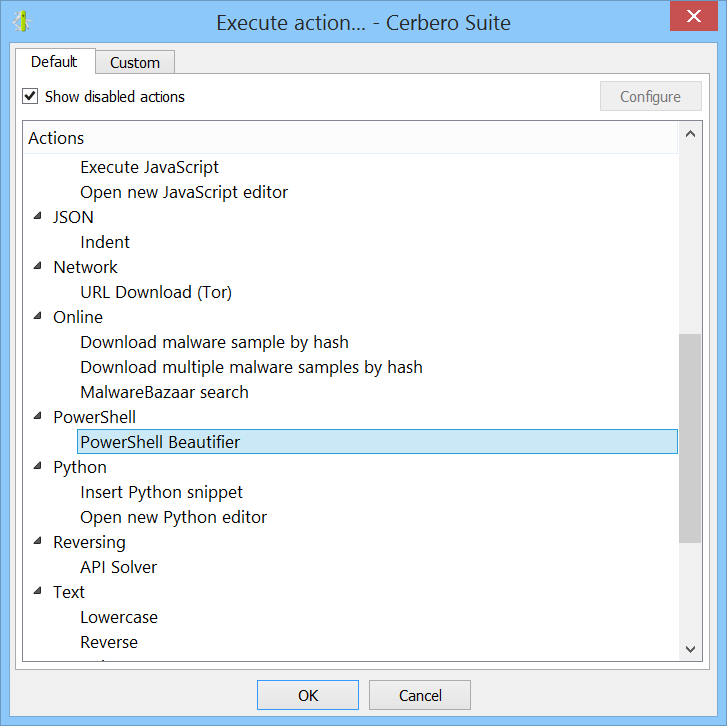Click the Configure button

650,96
